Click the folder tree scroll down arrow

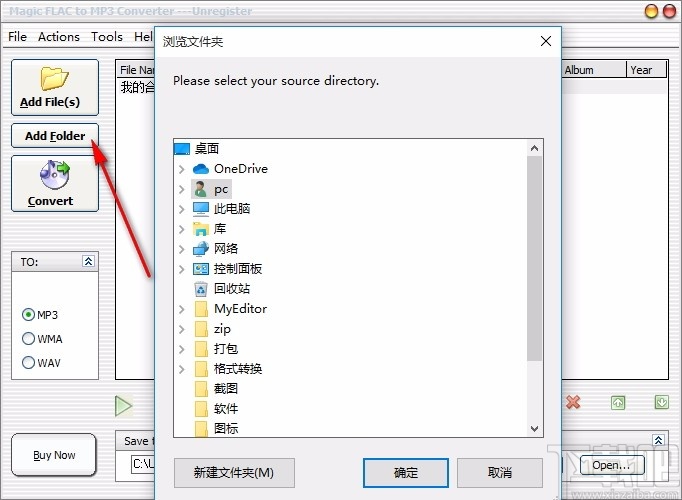535,429
